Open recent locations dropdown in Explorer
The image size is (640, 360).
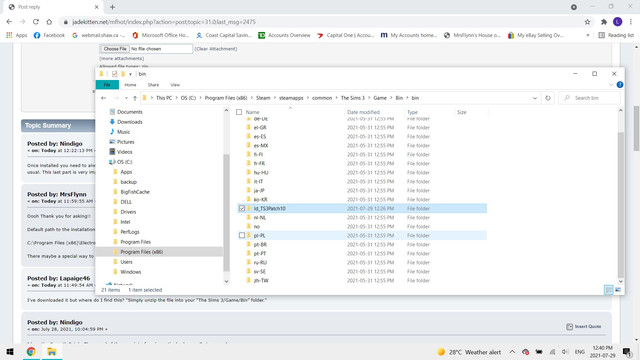point(126,98)
